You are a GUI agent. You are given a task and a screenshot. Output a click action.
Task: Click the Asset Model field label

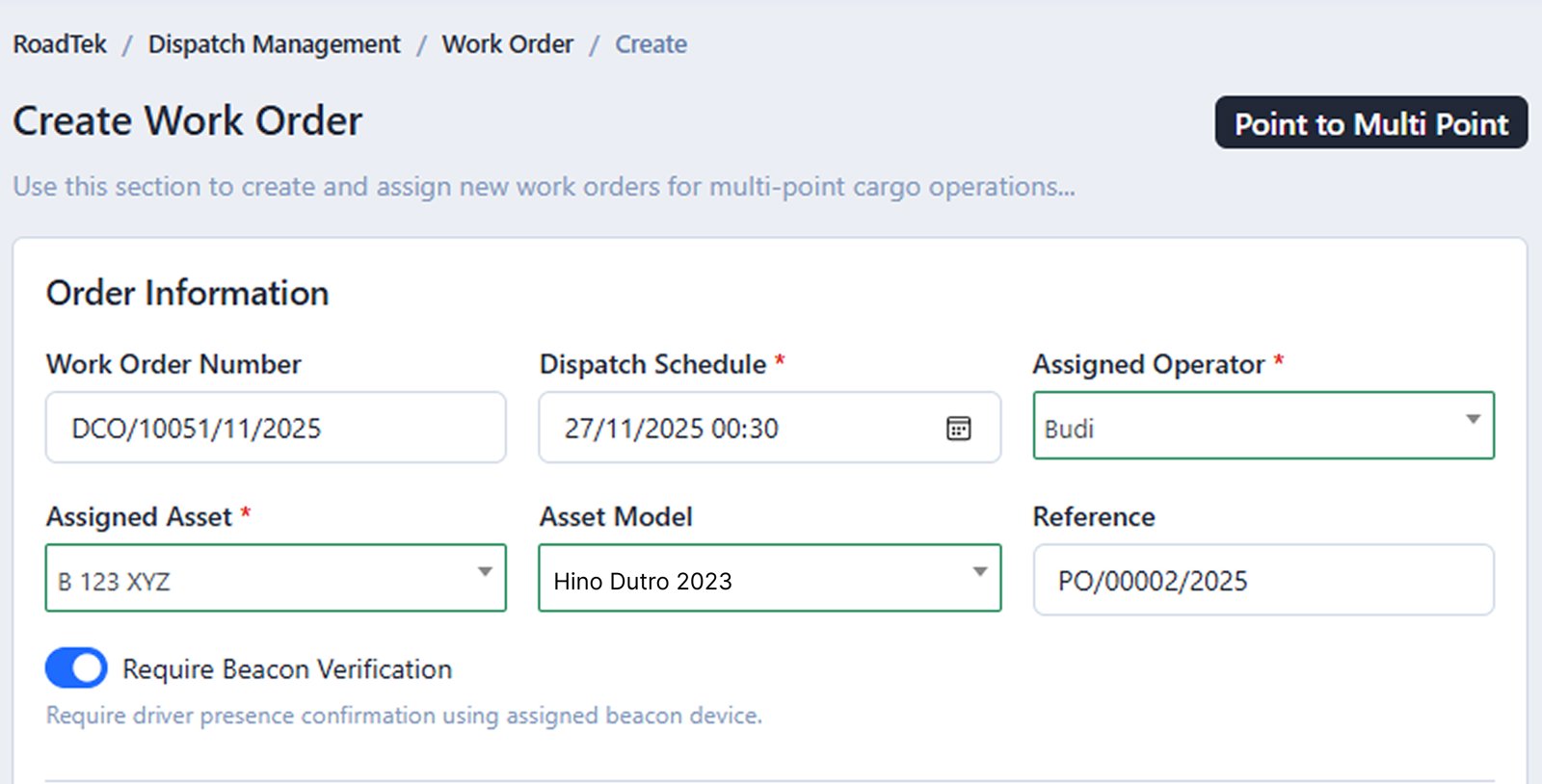point(616,517)
